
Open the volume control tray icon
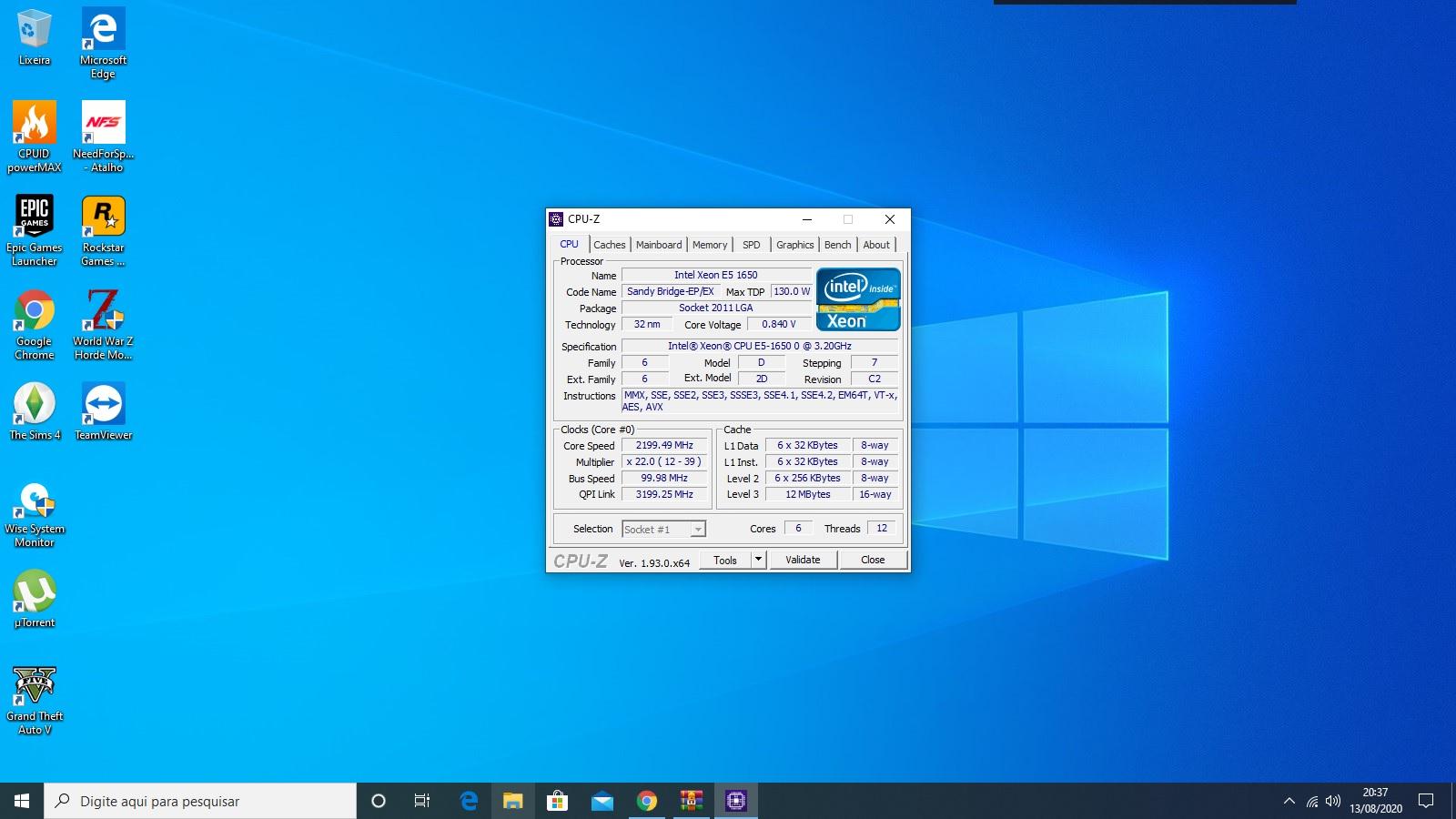(1333, 801)
